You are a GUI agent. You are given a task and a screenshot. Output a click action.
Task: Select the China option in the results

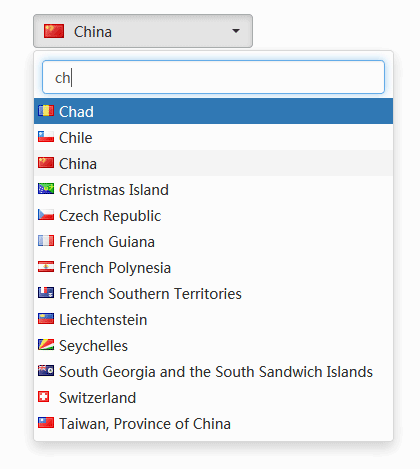pos(213,163)
